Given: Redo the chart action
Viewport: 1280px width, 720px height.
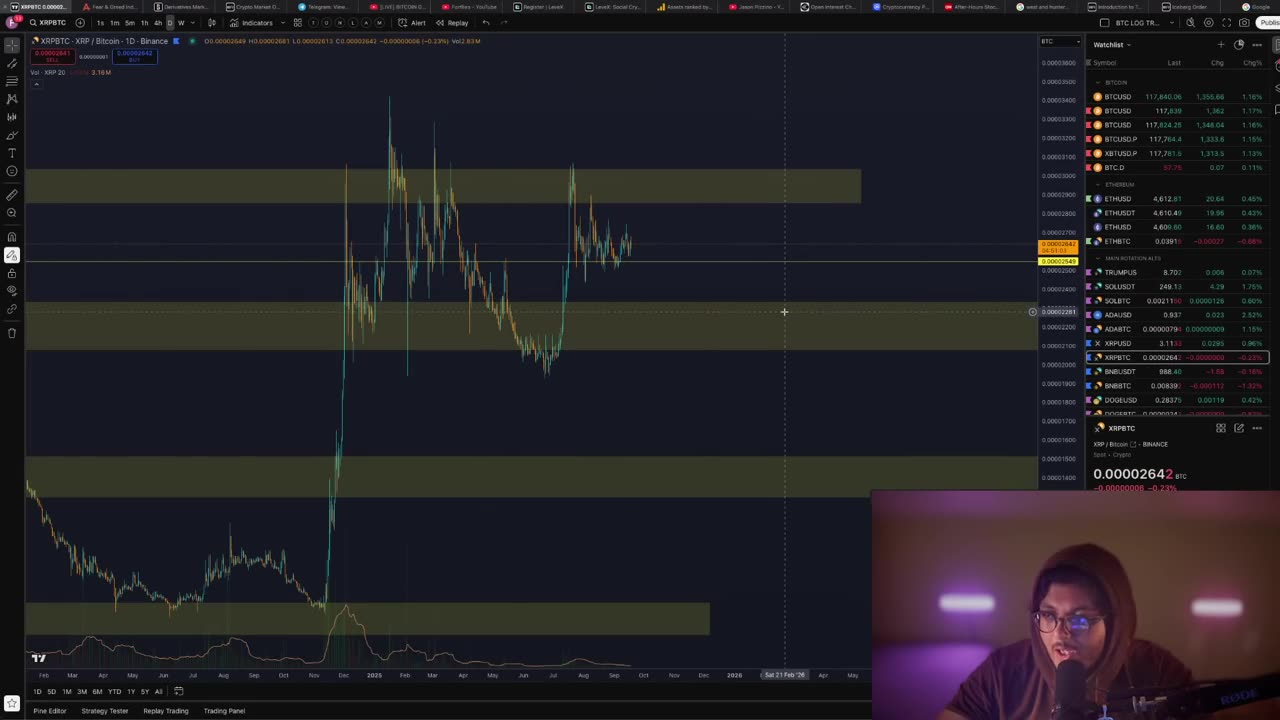Looking at the screenshot, I should pyautogui.click(x=504, y=23).
